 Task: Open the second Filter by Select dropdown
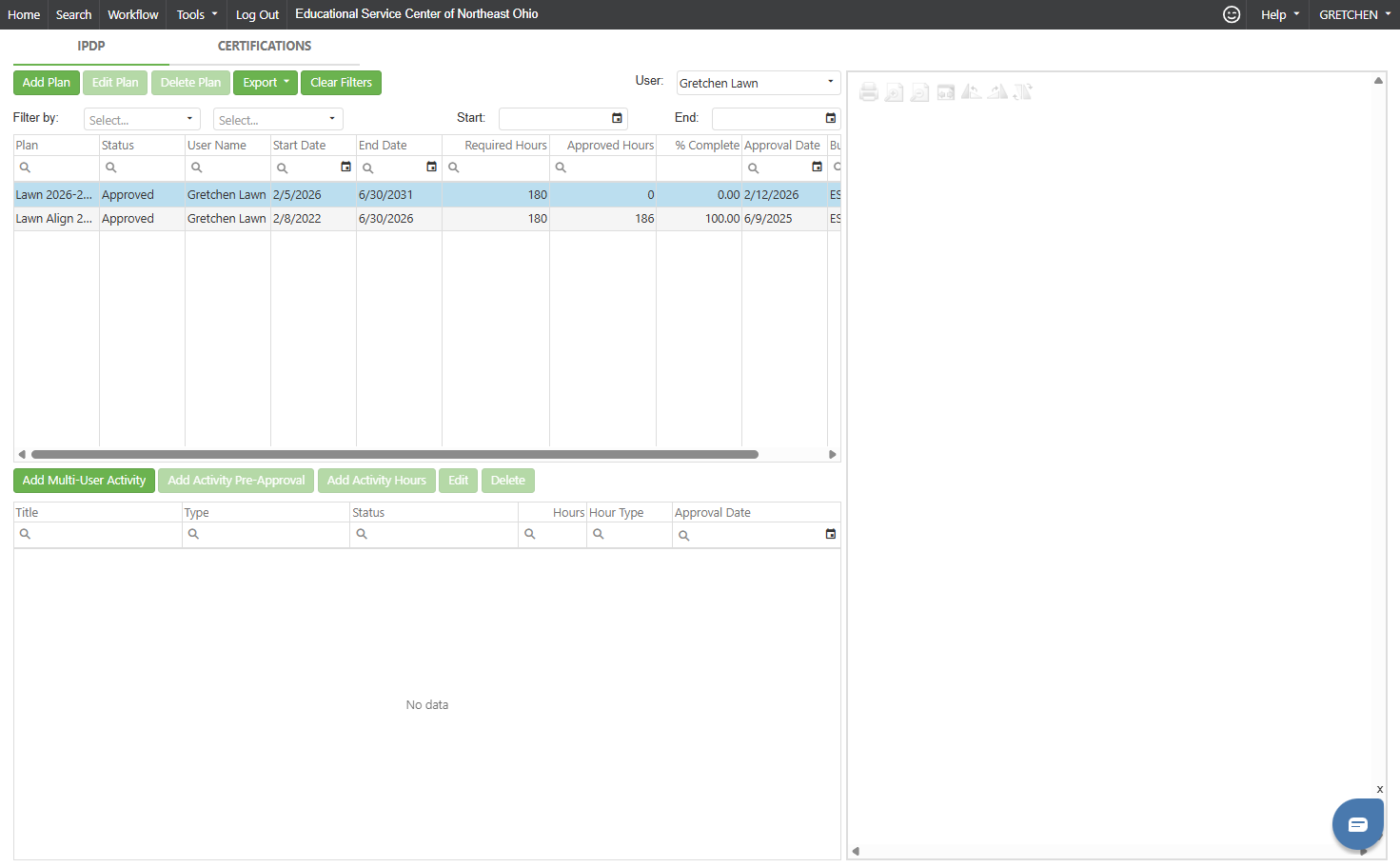[278, 119]
